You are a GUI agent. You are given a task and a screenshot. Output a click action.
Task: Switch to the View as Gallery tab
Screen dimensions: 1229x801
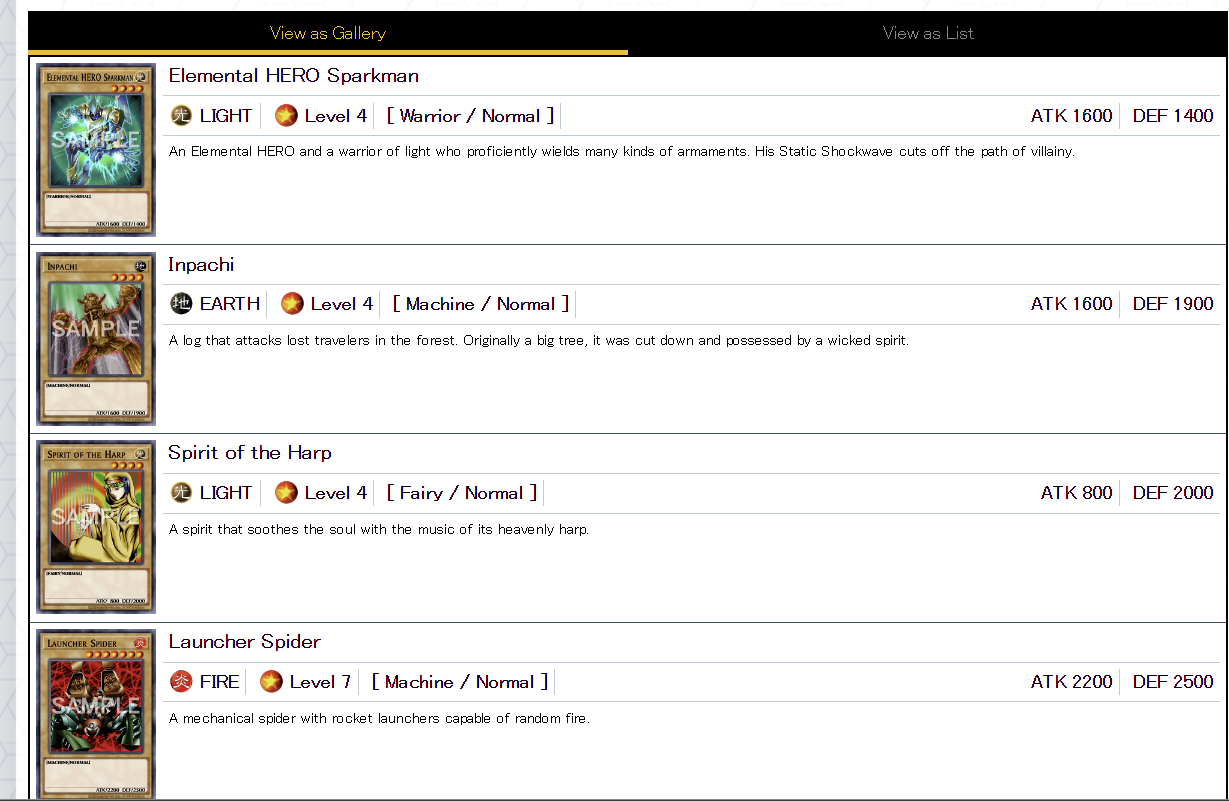tap(328, 33)
